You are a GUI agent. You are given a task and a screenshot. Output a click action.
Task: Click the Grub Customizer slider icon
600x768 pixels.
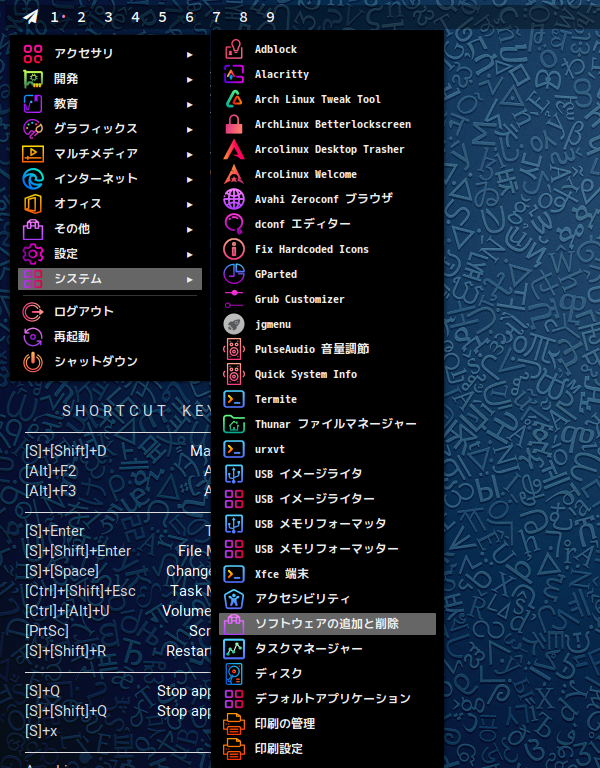click(234, 299)
